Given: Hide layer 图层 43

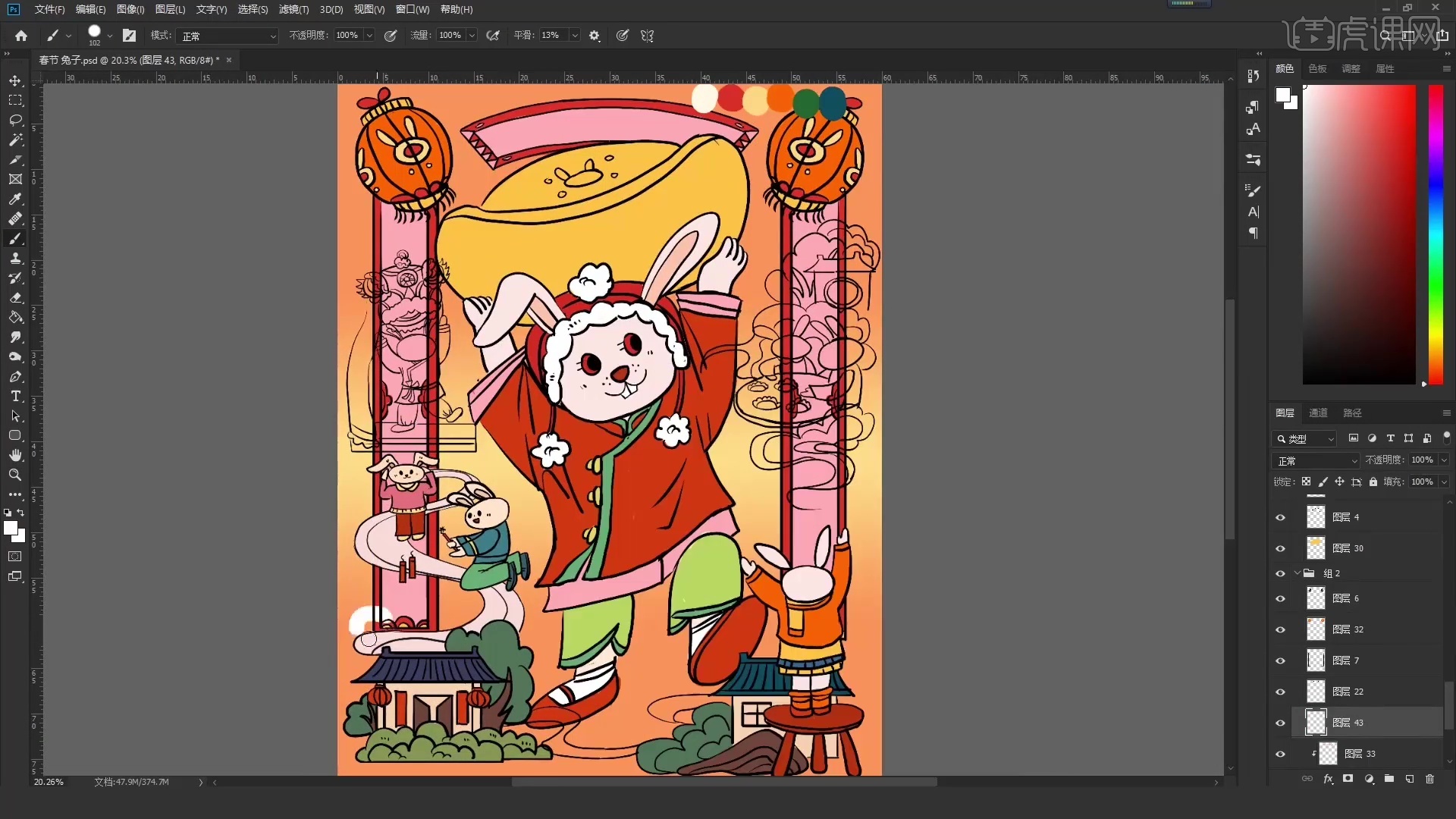Looking at the screenshot, I should (x=1281, y=723).
